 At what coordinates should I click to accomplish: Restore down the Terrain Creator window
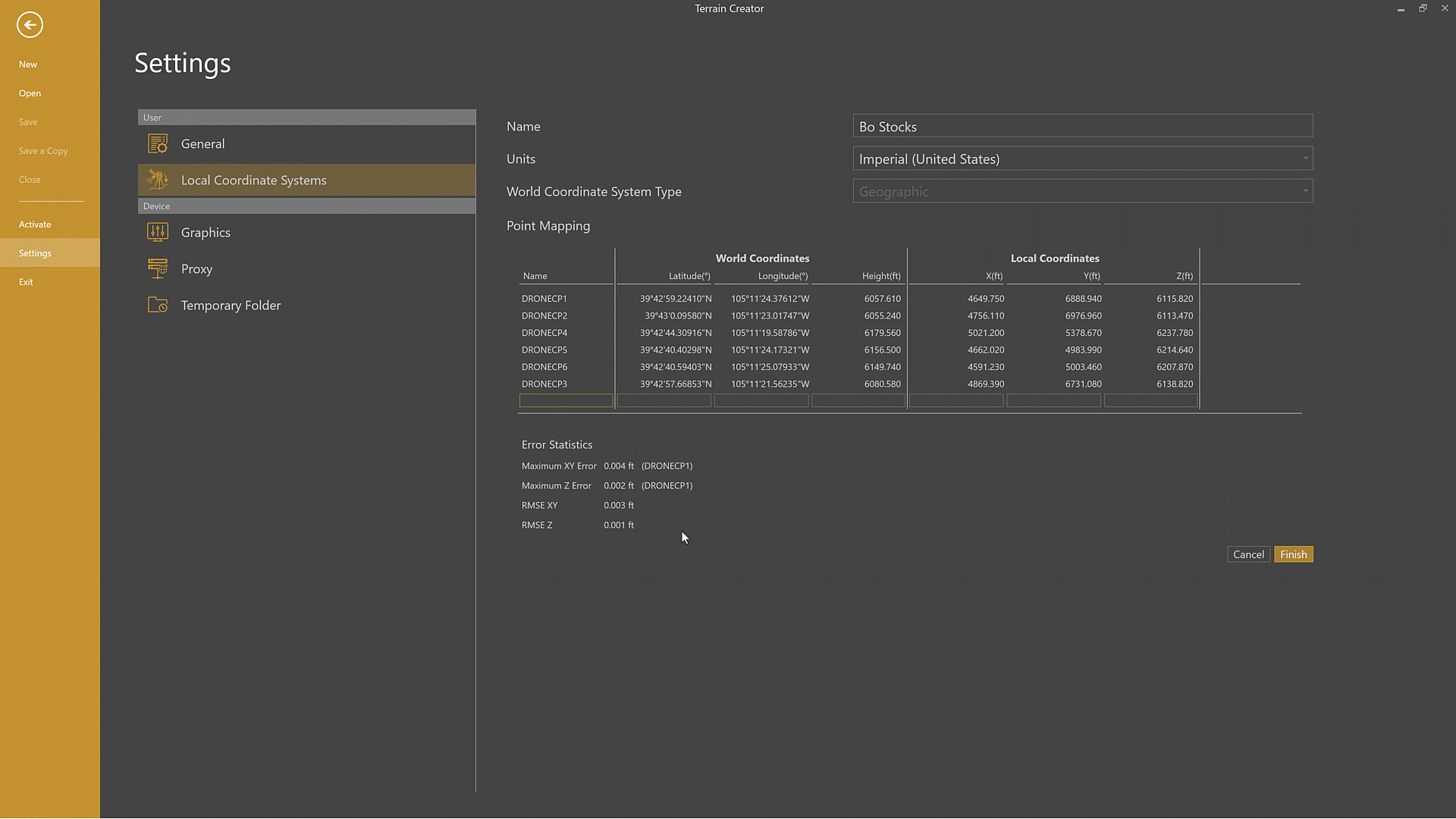(1423, 8)
